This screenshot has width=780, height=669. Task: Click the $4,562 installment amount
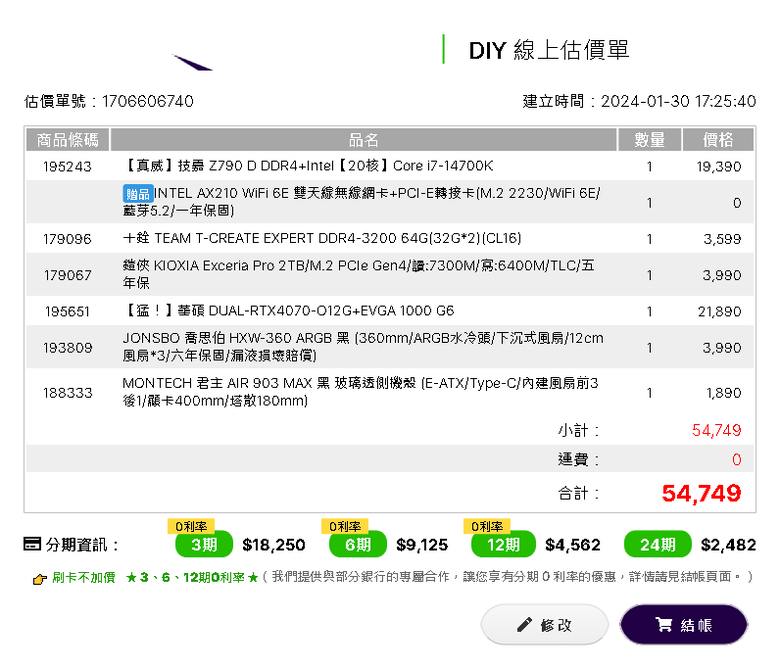pos(573,545)
